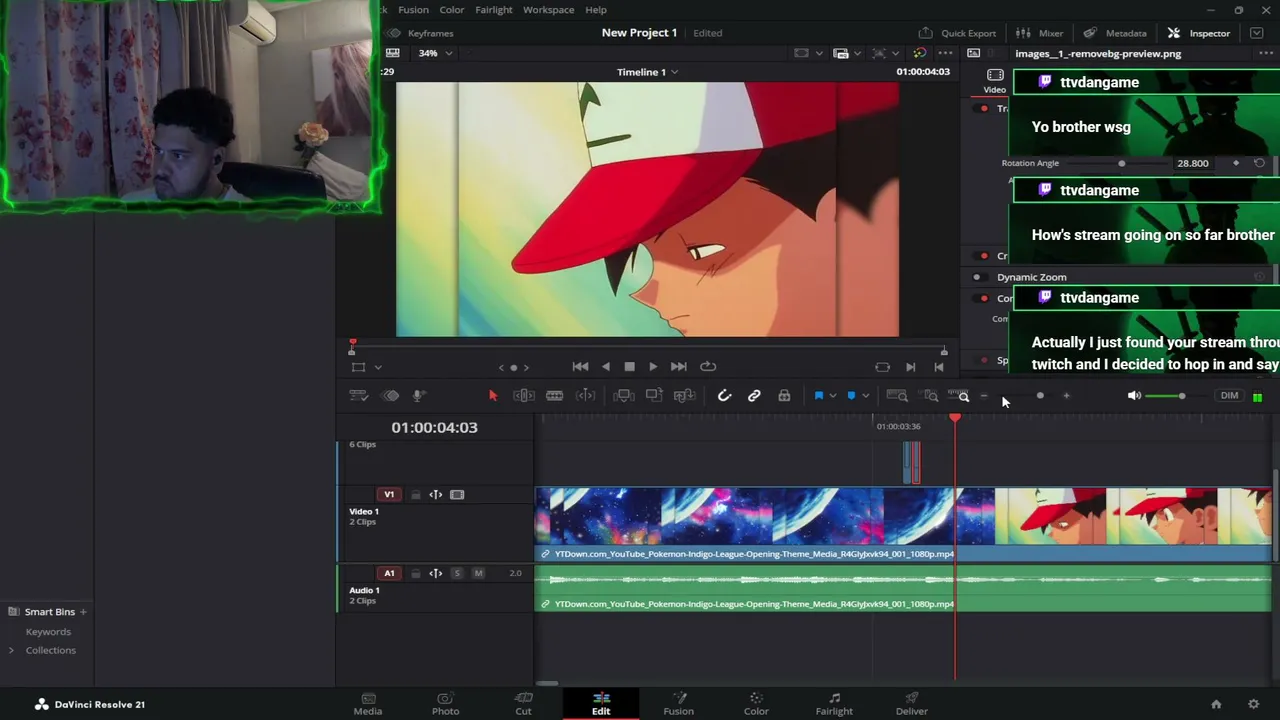Stop playback in the viewer
The image size is (1280, 720).
pyautogui.click(x=629, y=367)
